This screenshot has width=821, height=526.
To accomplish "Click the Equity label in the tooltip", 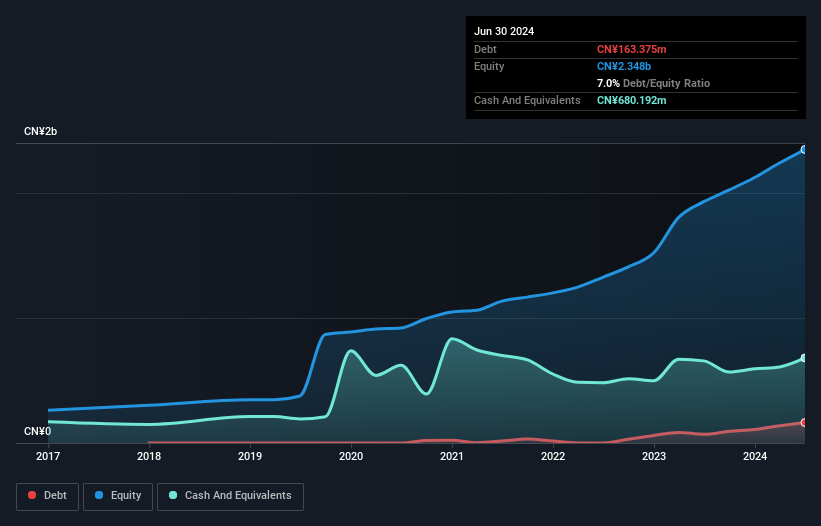I will tap(489, 66).
